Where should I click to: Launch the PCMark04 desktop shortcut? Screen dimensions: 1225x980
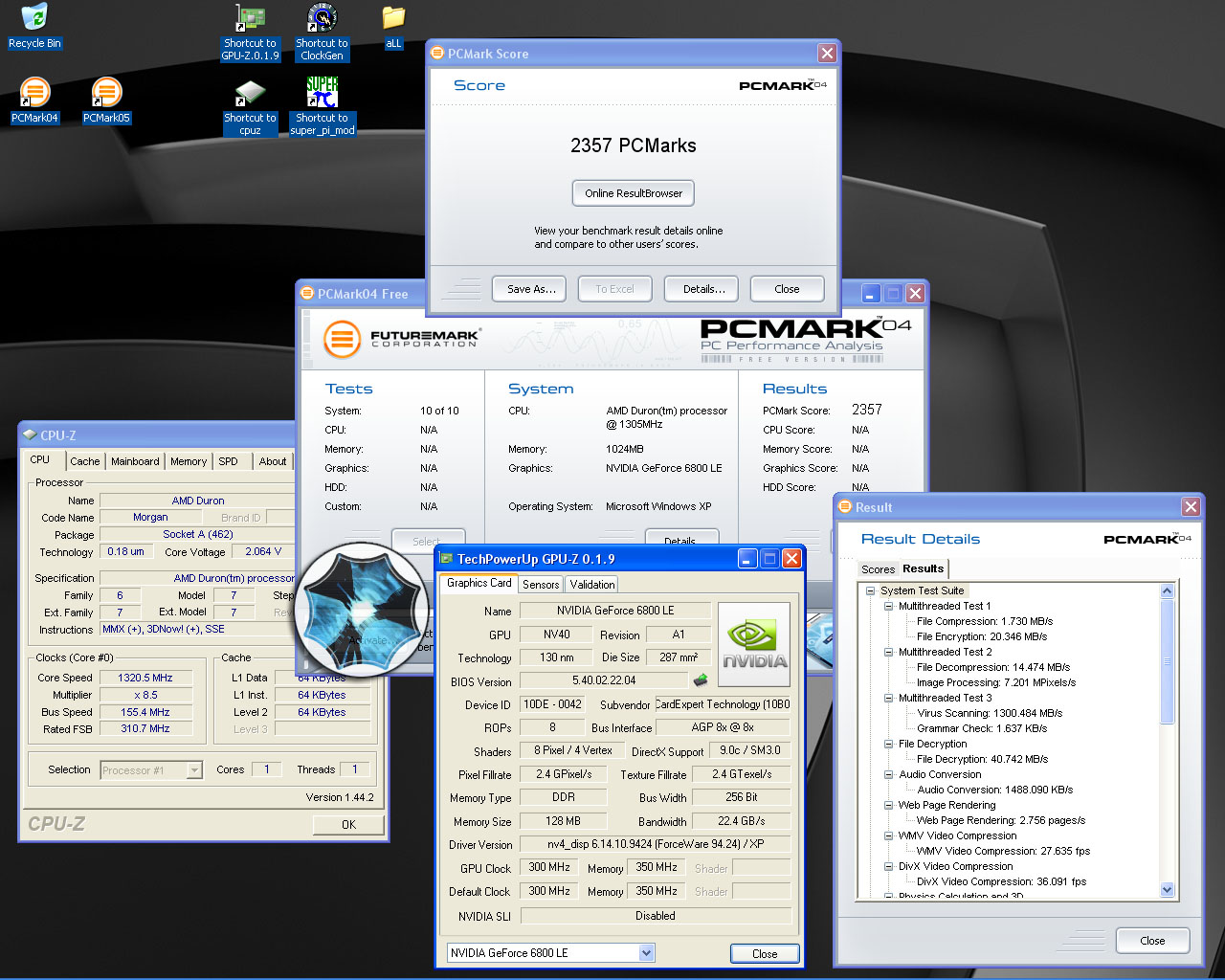34,101
